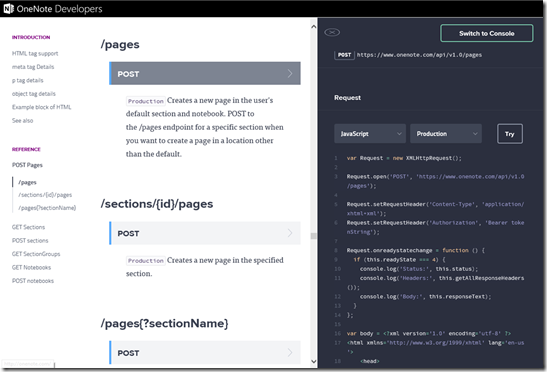Select POST Pages in reference list

(27, 165)
